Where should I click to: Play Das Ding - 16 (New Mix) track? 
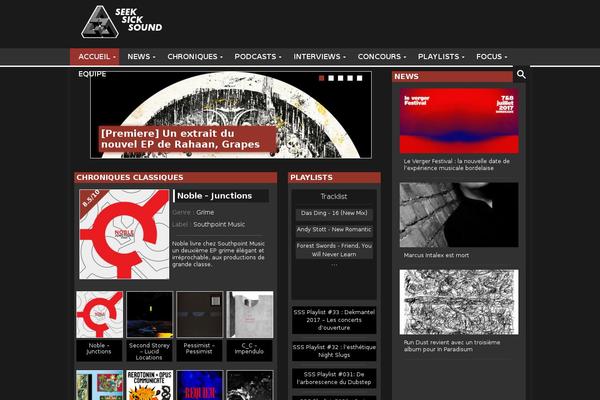click(334, 213)
